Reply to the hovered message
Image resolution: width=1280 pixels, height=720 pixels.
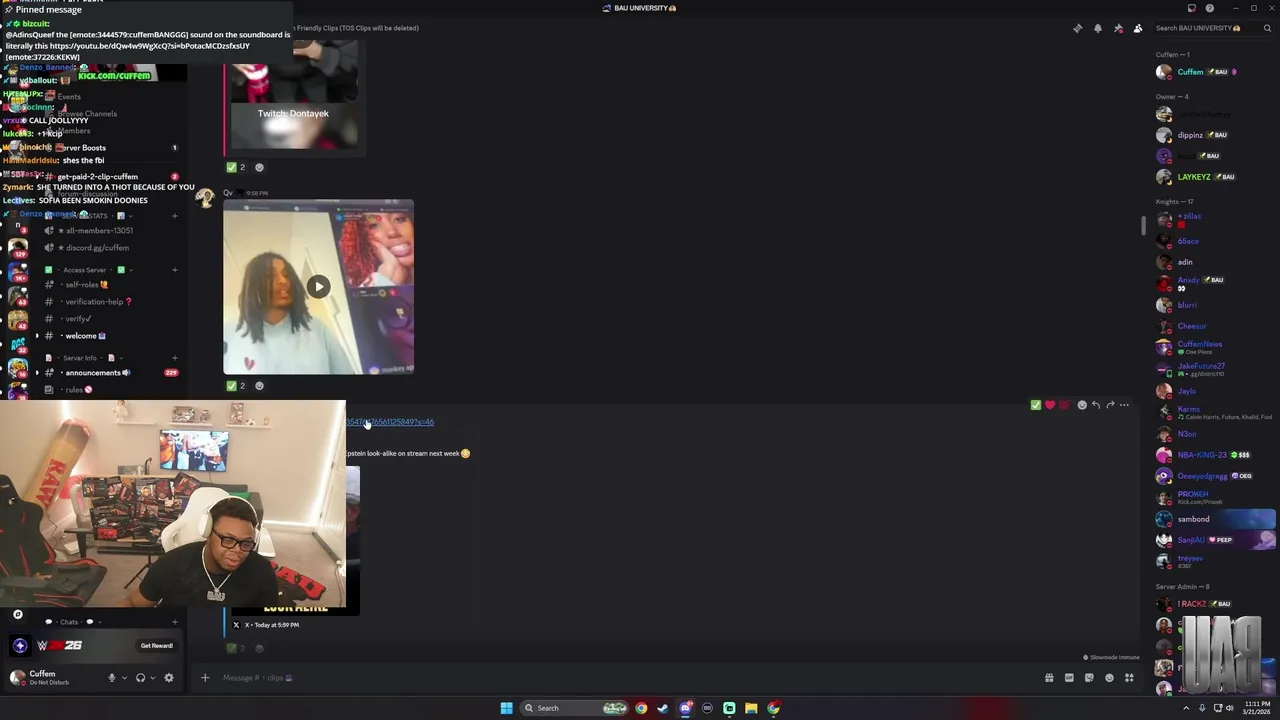pyautogui.click(x=1096, y=405)
